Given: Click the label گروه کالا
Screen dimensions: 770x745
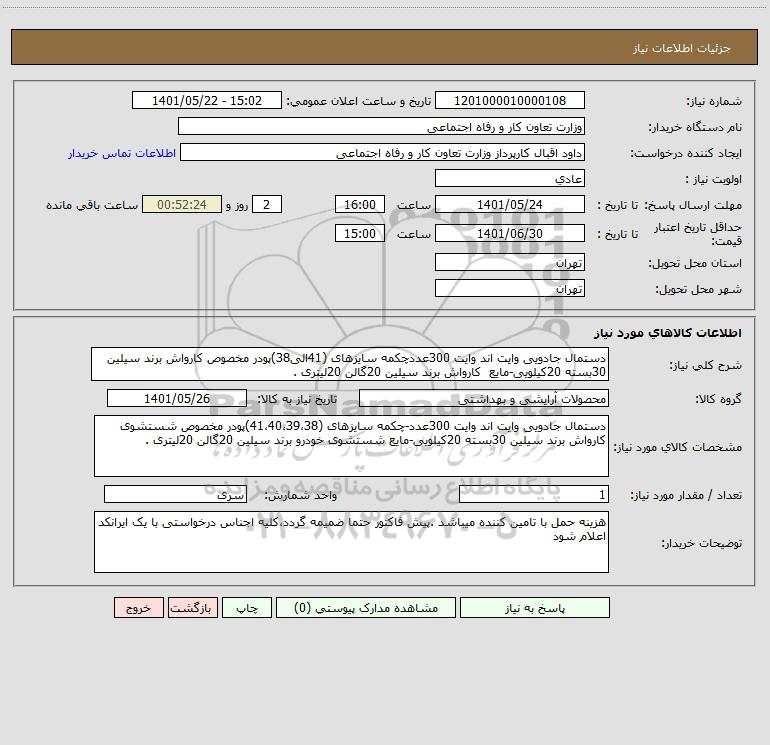Looking at the screenshot, I should click(x=718, y=399).
